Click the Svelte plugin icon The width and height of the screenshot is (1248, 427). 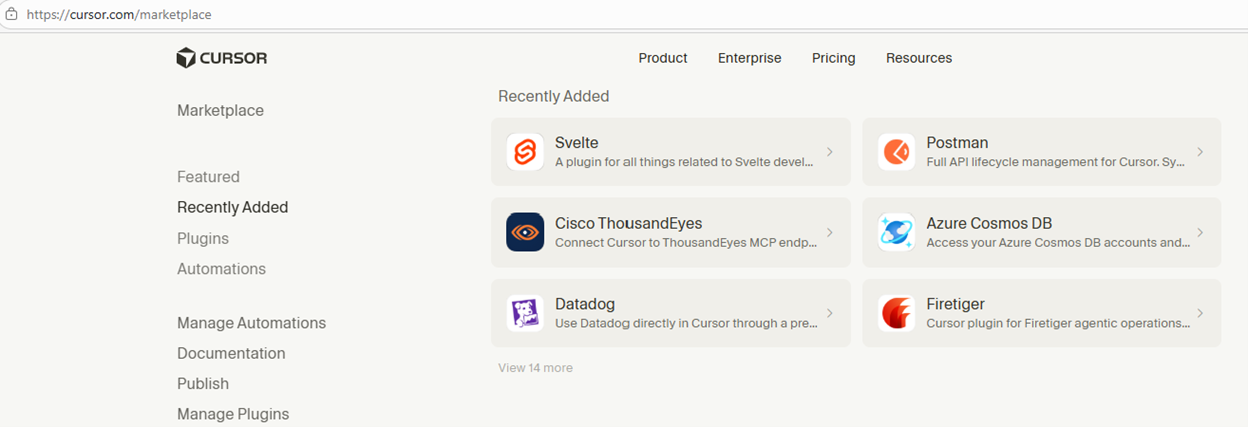[525, 152]
